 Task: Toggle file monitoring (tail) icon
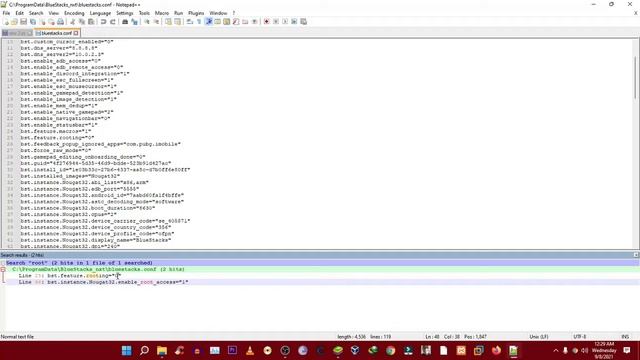click(x=254, y=22)
